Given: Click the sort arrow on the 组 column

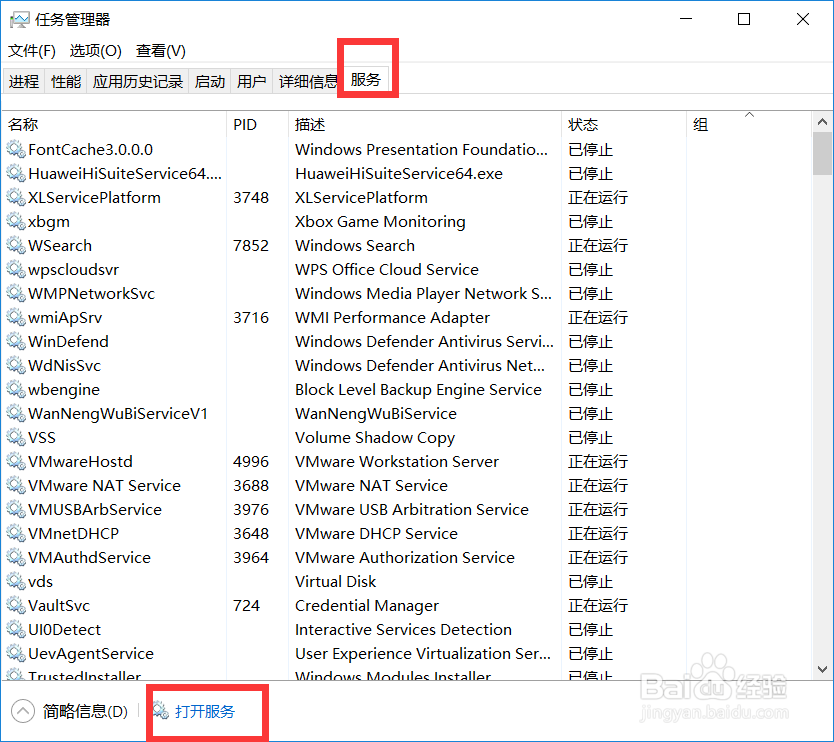Looking at the screenshot, I should (x=751, y=116).
